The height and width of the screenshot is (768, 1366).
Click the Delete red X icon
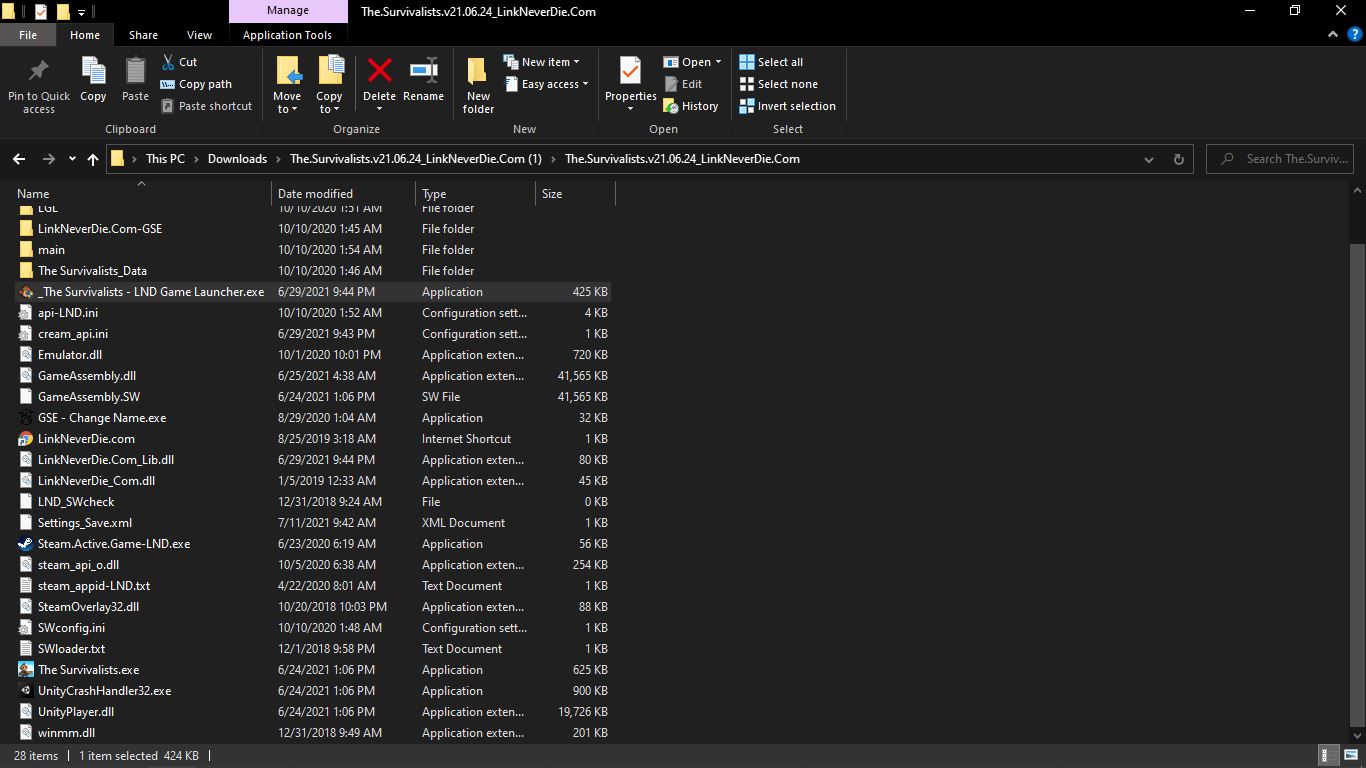click(x=379, y=72)
